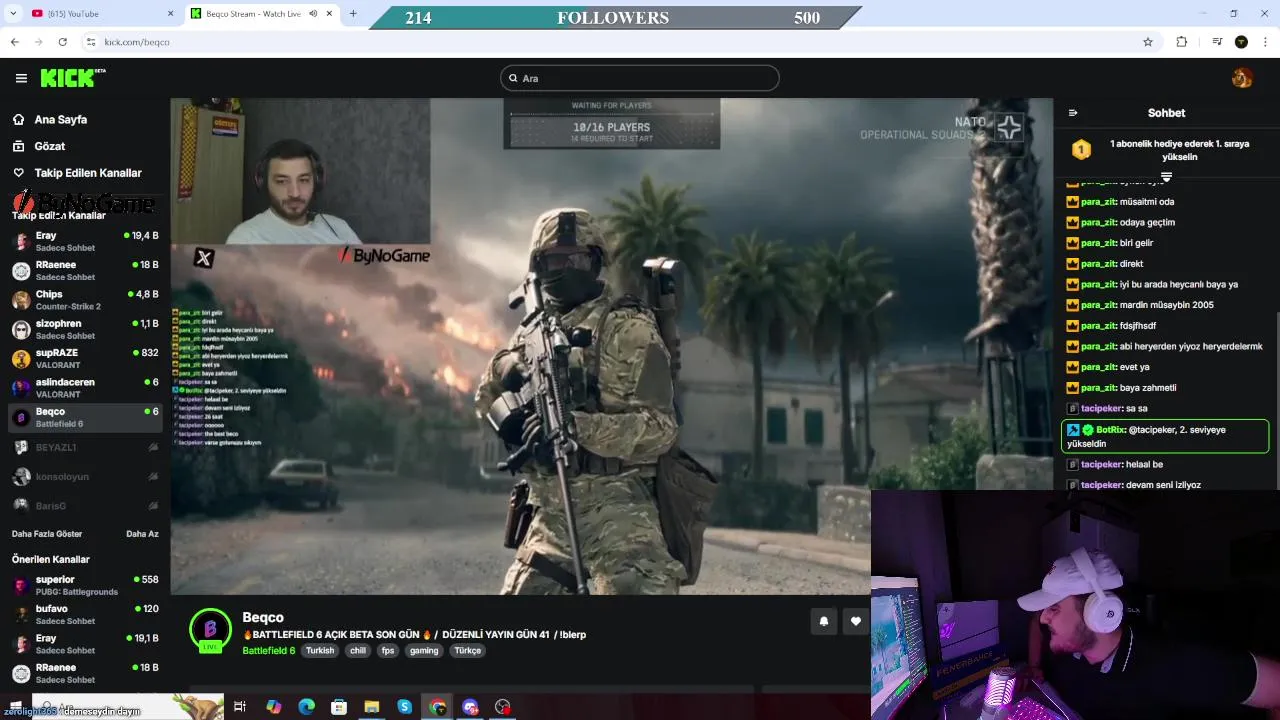Open recommended channel bufavo

84,614
